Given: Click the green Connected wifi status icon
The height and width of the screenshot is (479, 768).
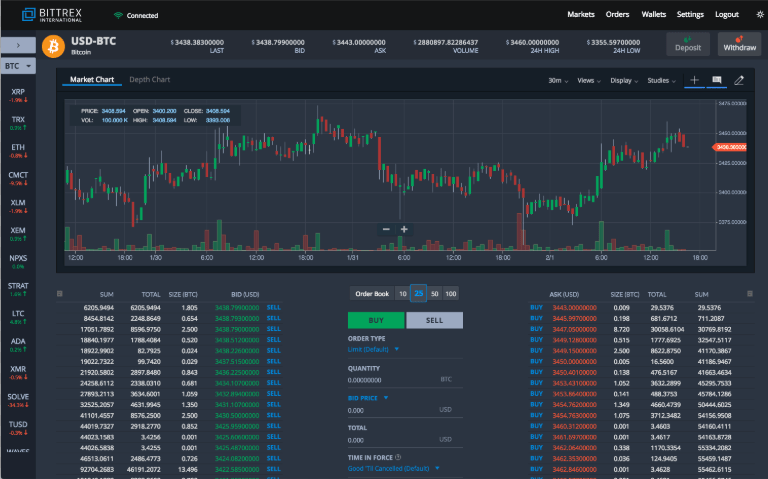Looking at the screenshot, I should (x=118, y=15).
